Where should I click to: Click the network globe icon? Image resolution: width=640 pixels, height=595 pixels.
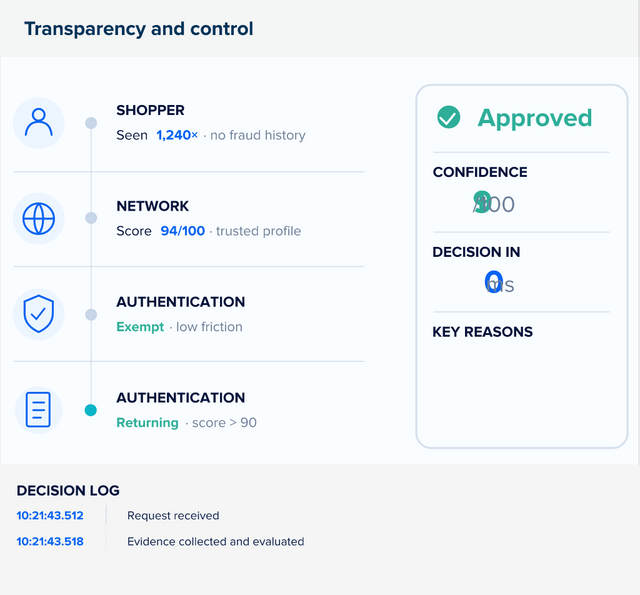click(39, 219)
